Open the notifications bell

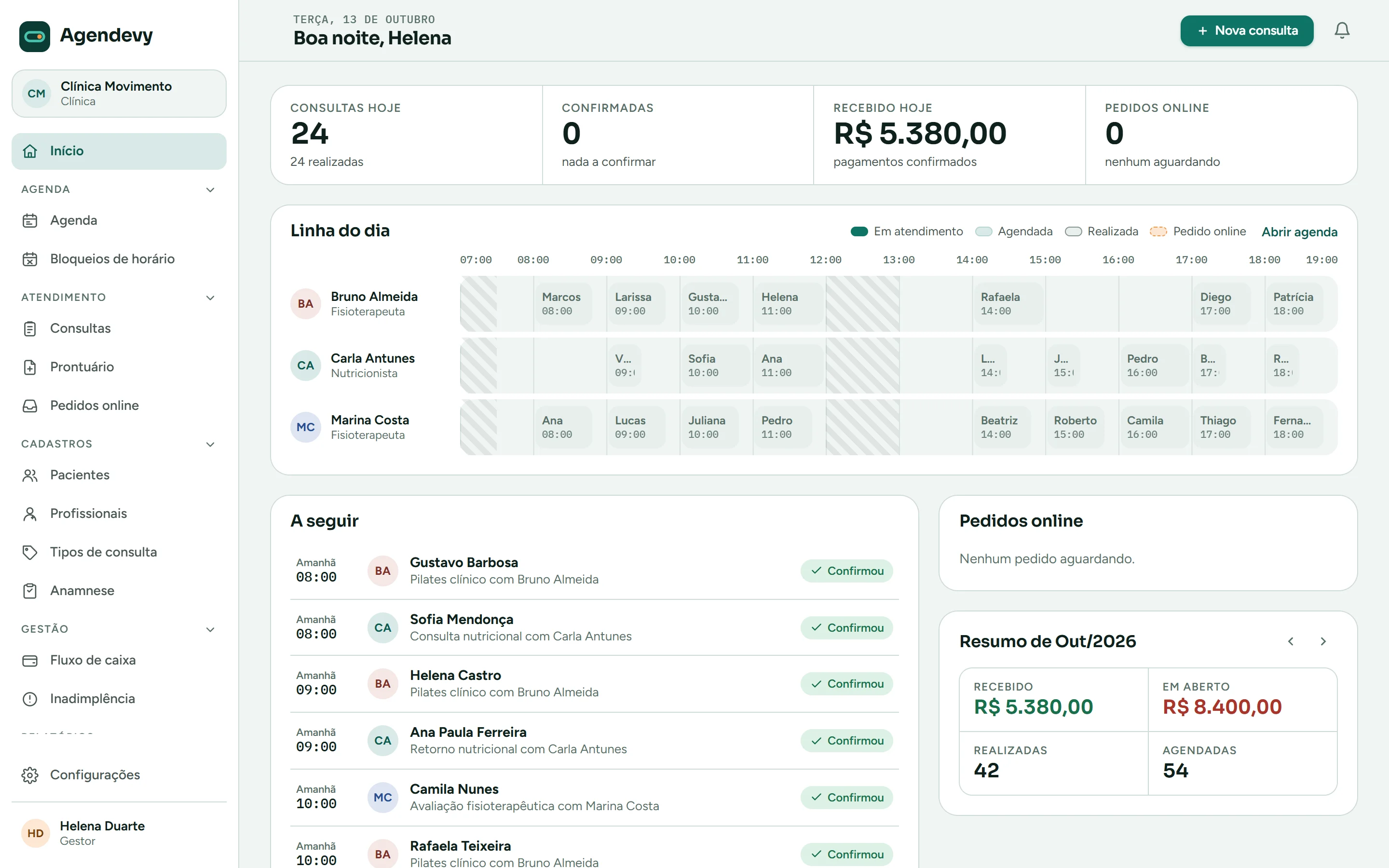pos(1342,30)
